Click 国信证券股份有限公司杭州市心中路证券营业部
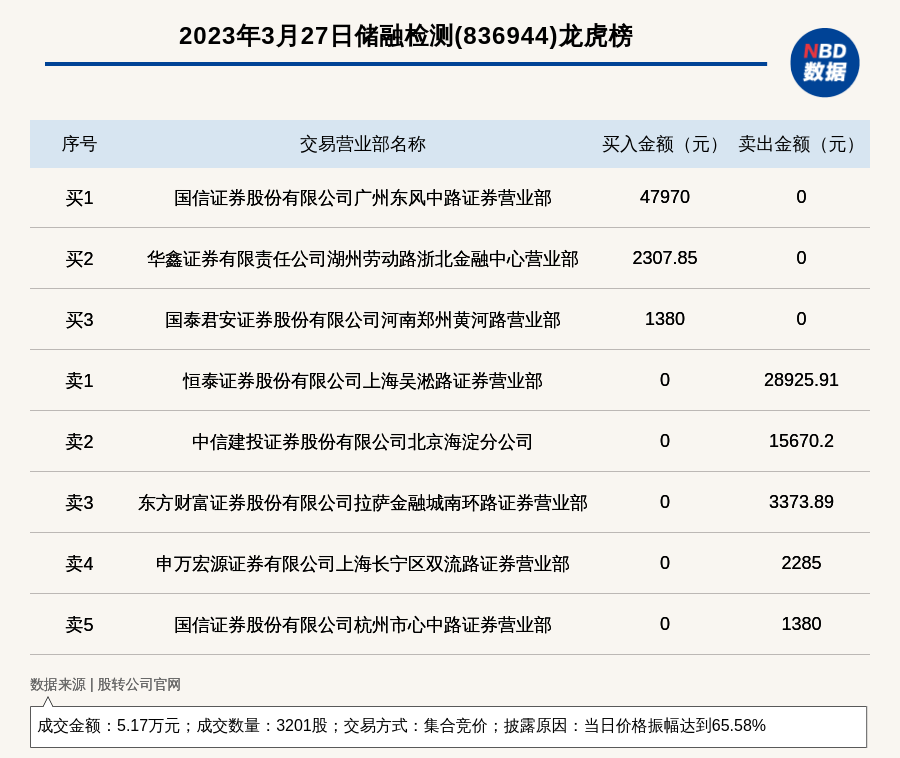This screenshot has height=758, width=900. coord(363,624)
